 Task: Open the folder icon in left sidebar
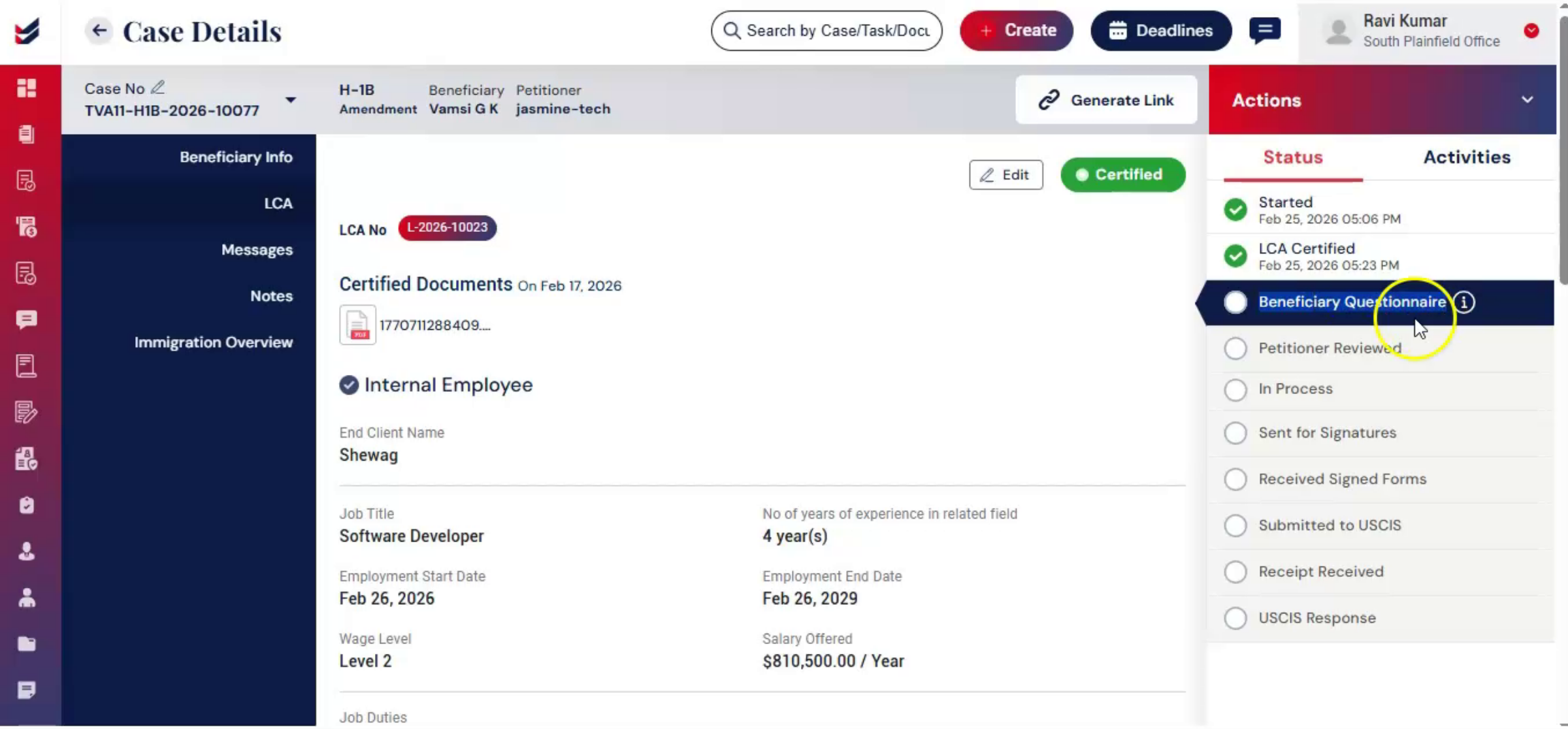click(x=27, y=643)
